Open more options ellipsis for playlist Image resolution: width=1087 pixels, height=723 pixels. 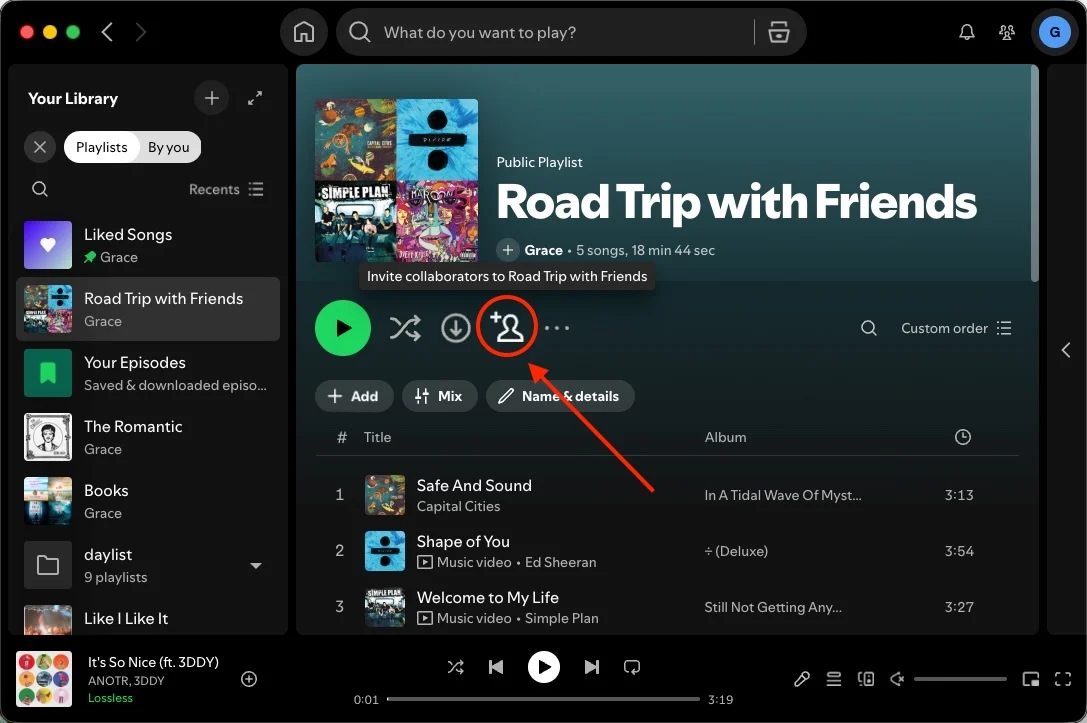click(x=557, y=328)
